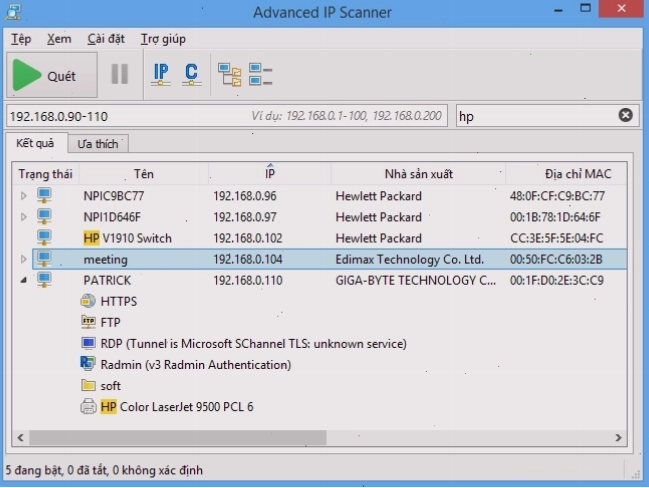649x488 pixels.
Task: Click the IP subnet toolbar icon
Action: [161, 75]
